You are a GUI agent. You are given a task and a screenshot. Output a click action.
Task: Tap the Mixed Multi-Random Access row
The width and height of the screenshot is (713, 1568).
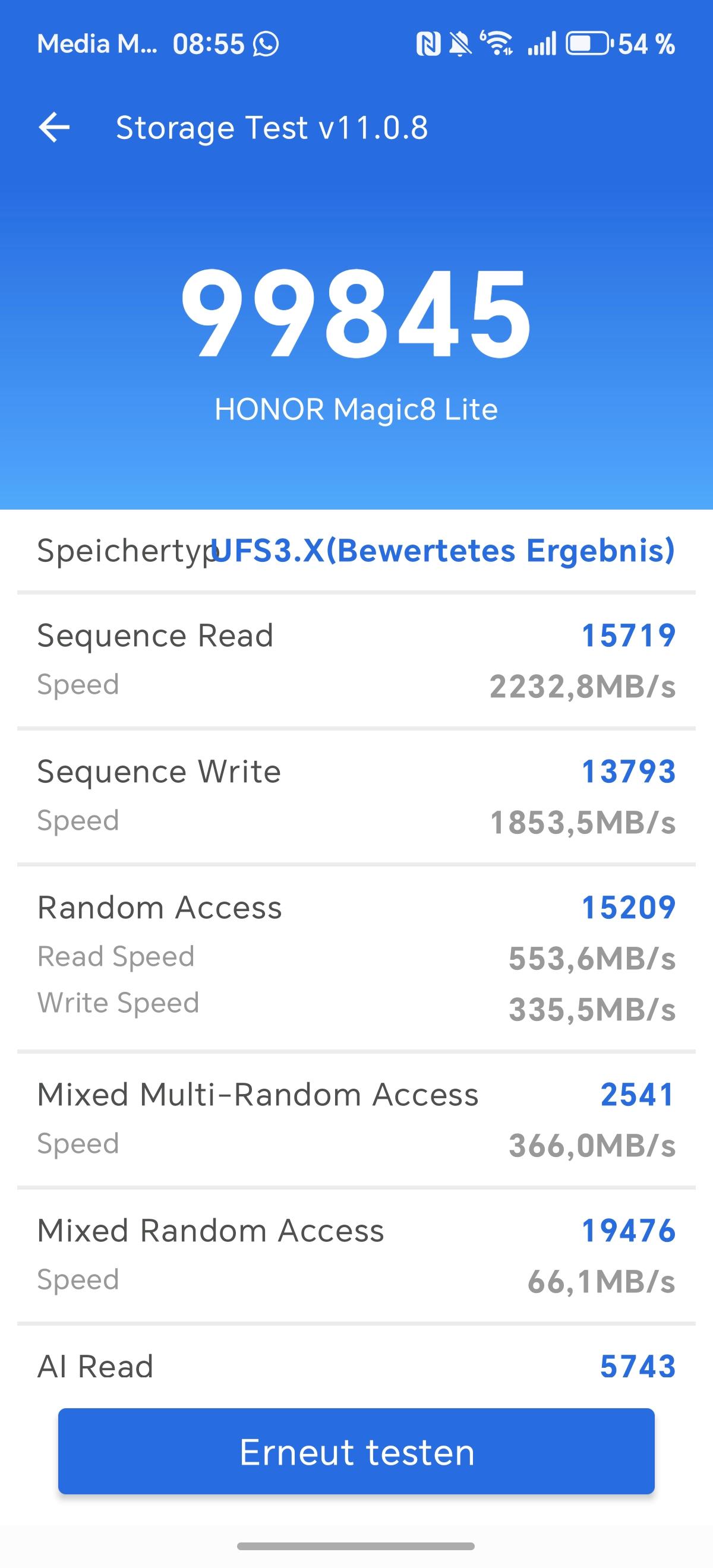coord(356,1119)
